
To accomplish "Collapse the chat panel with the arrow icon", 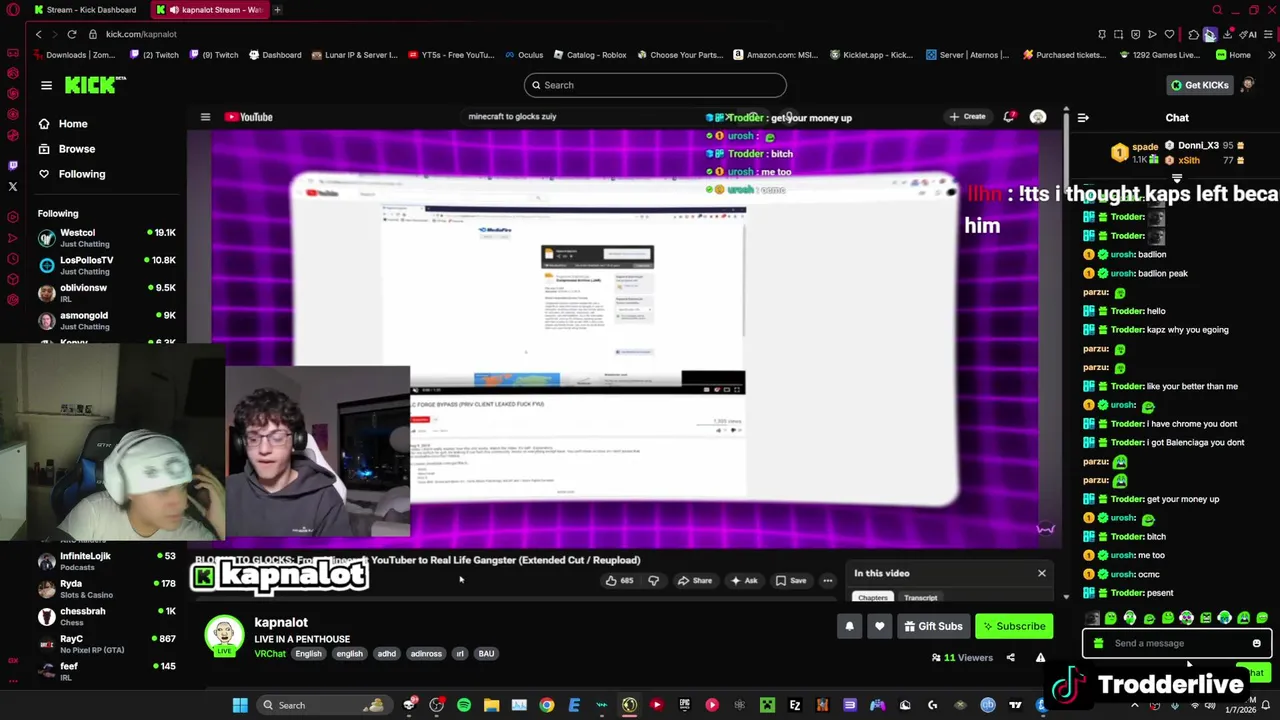I will pos(1083,118).
